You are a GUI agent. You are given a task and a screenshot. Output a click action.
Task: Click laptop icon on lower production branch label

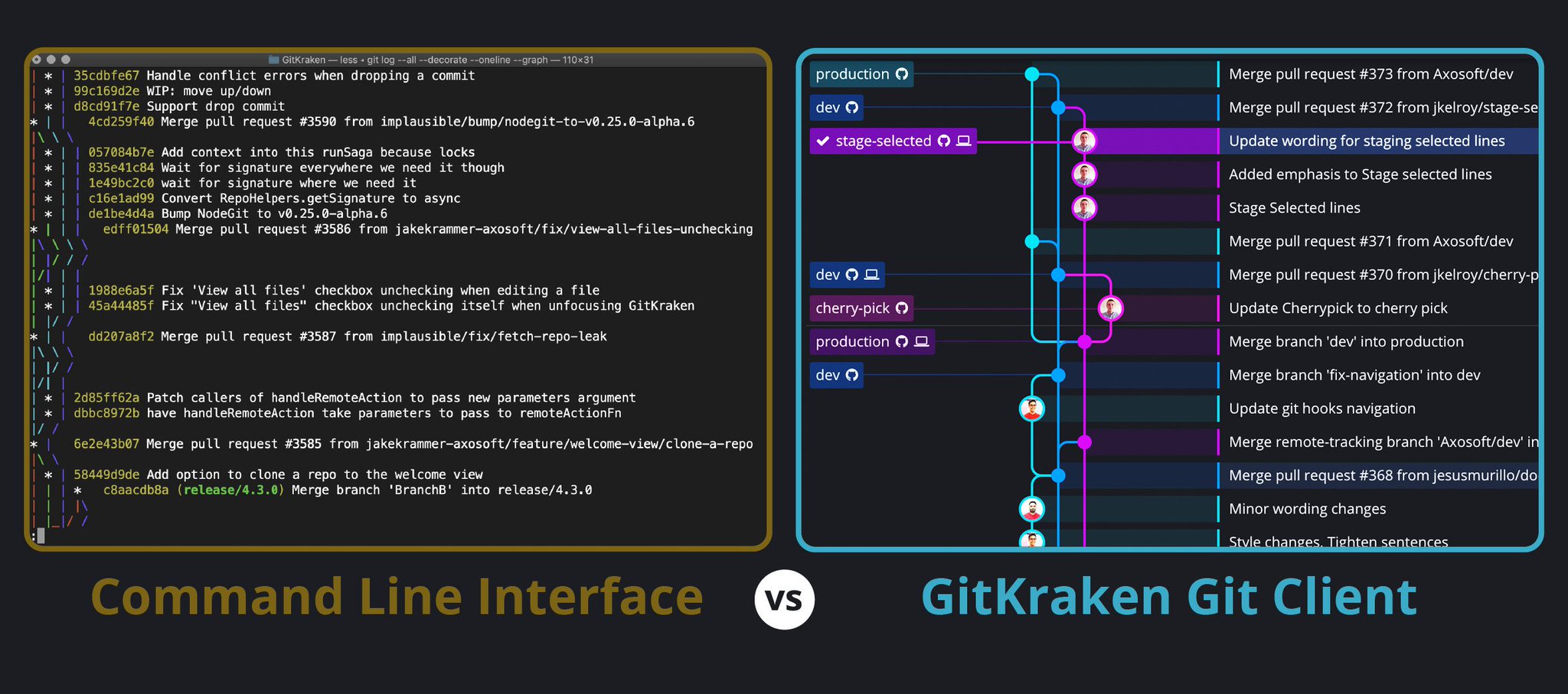(922, 341)
